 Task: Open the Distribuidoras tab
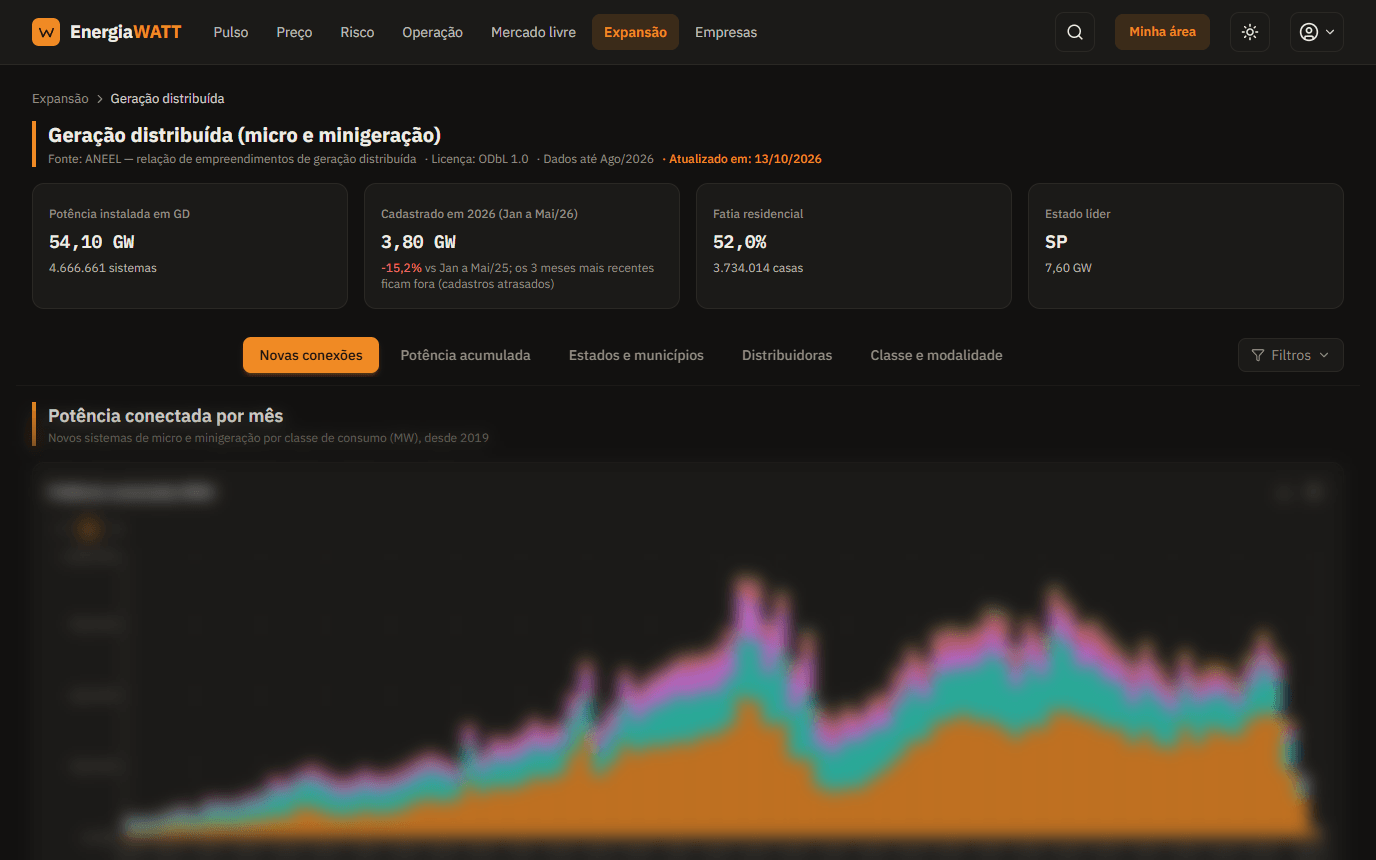point(787,355)
